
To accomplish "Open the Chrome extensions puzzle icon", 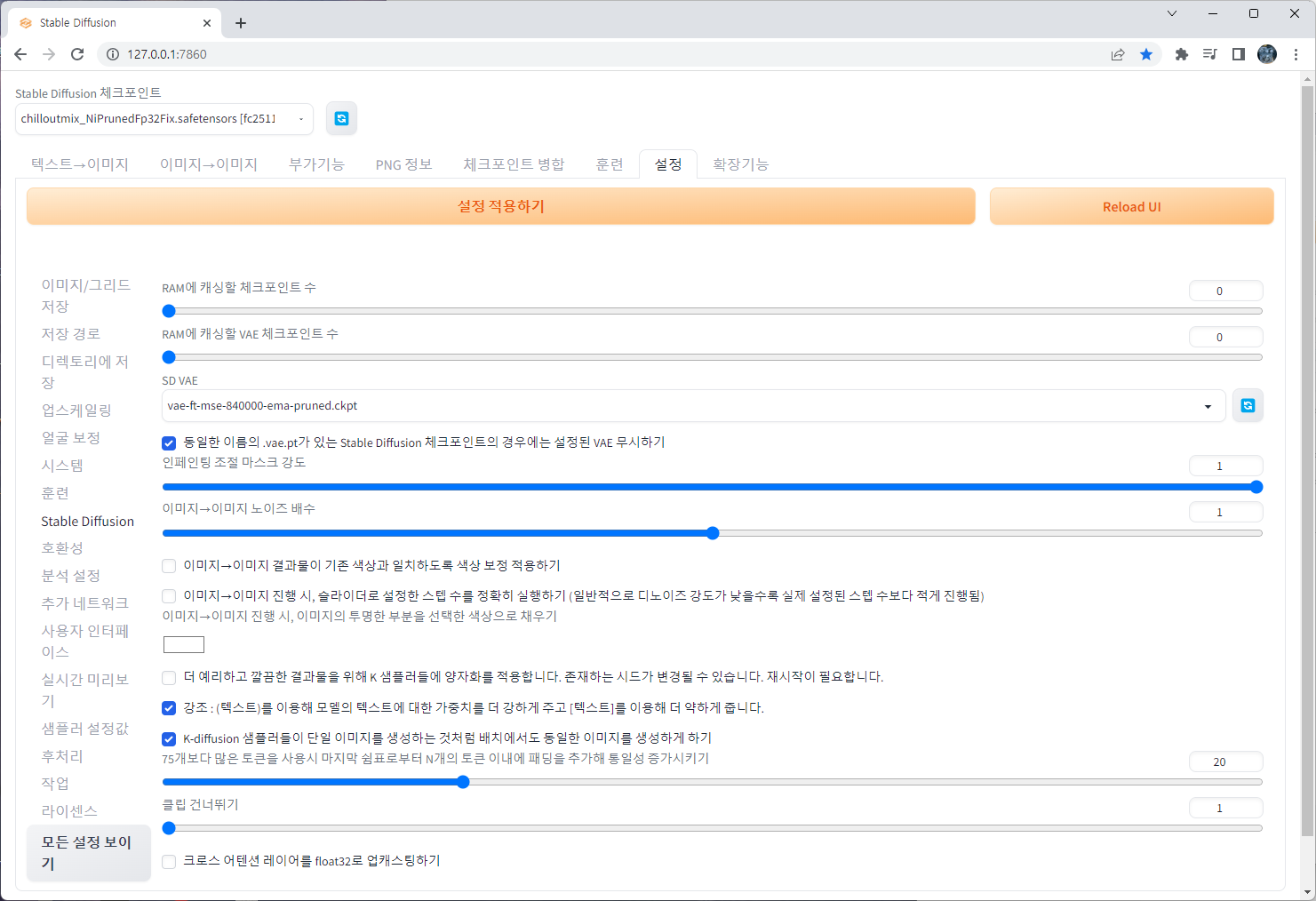I will tap(1181, 54).
